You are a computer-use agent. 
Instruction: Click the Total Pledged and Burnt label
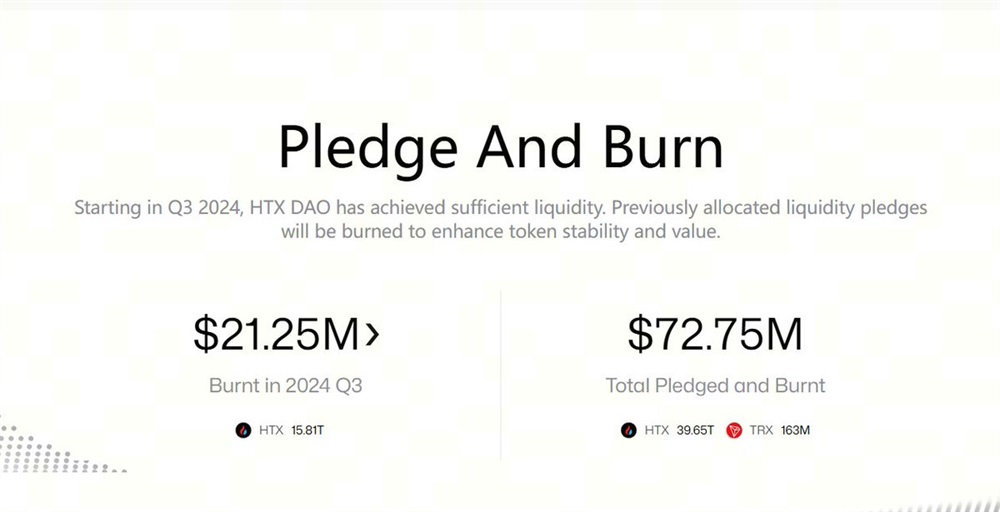(715, 385)
